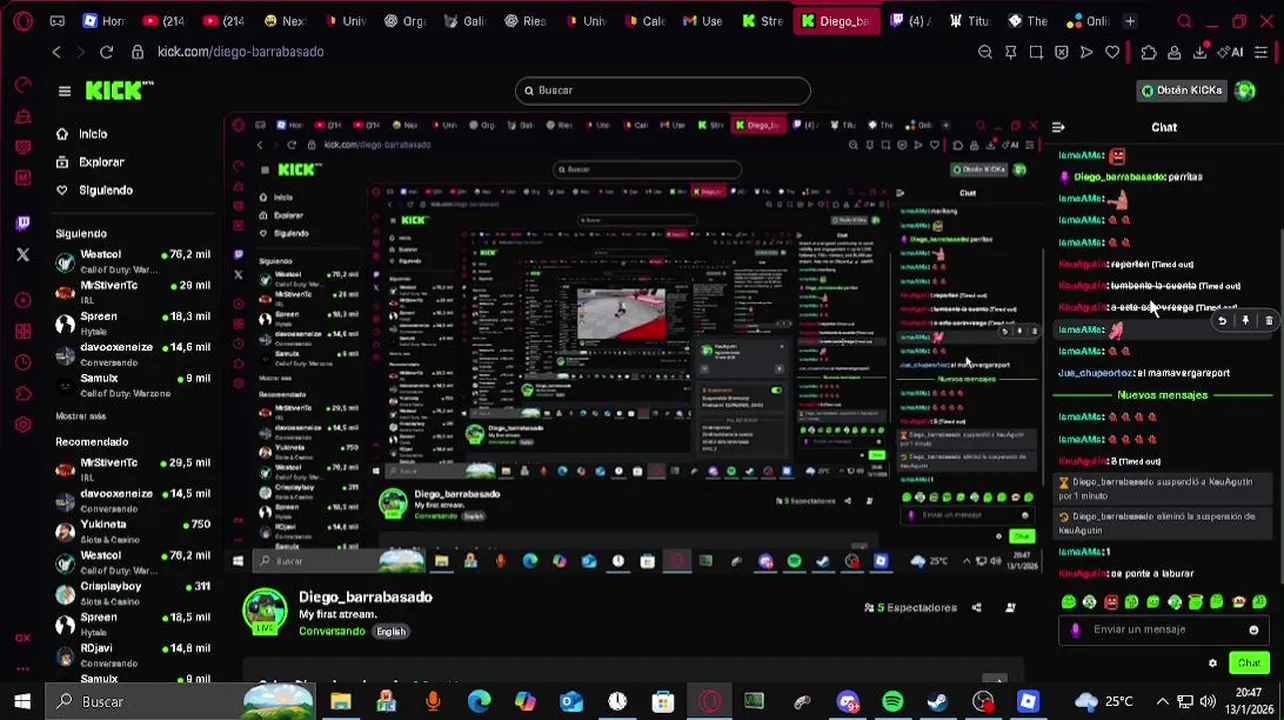Open the extensions cube icon in sidebar
Image resolution: width=1284 pixels, height=720 pixels.
click(23, 394)
